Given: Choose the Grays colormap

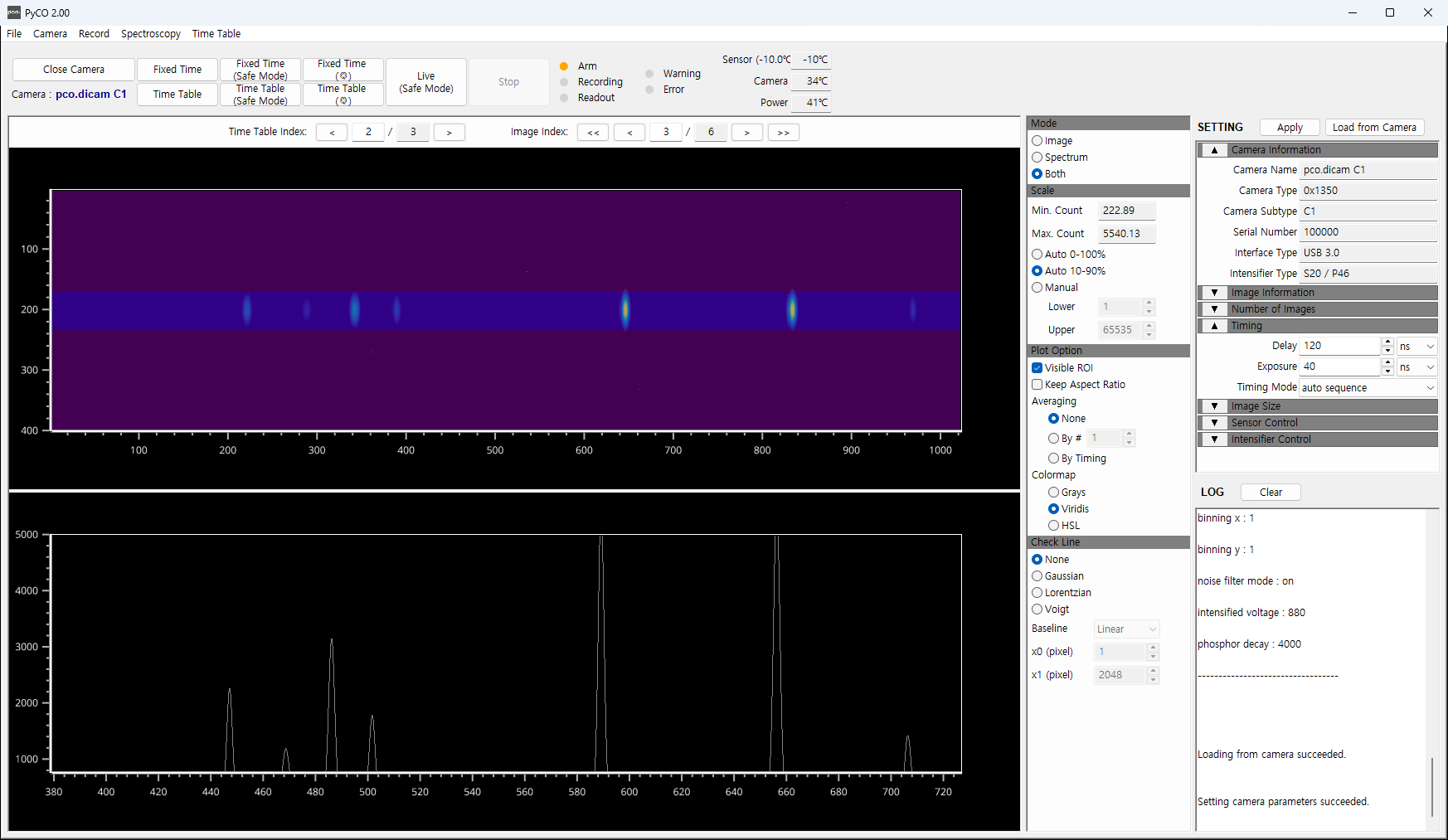Looking at the screenshot, I should pyautogui.click(x=1053, y=493).
